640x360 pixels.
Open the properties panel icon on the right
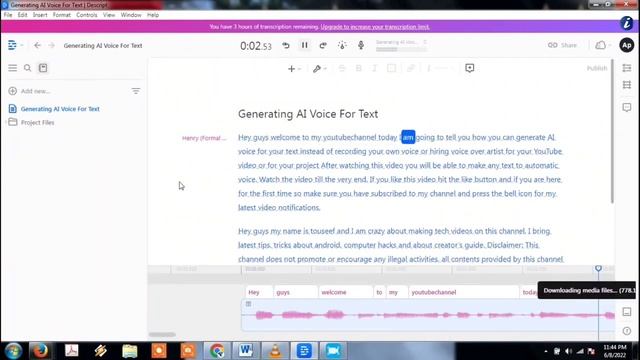point(627,68)
